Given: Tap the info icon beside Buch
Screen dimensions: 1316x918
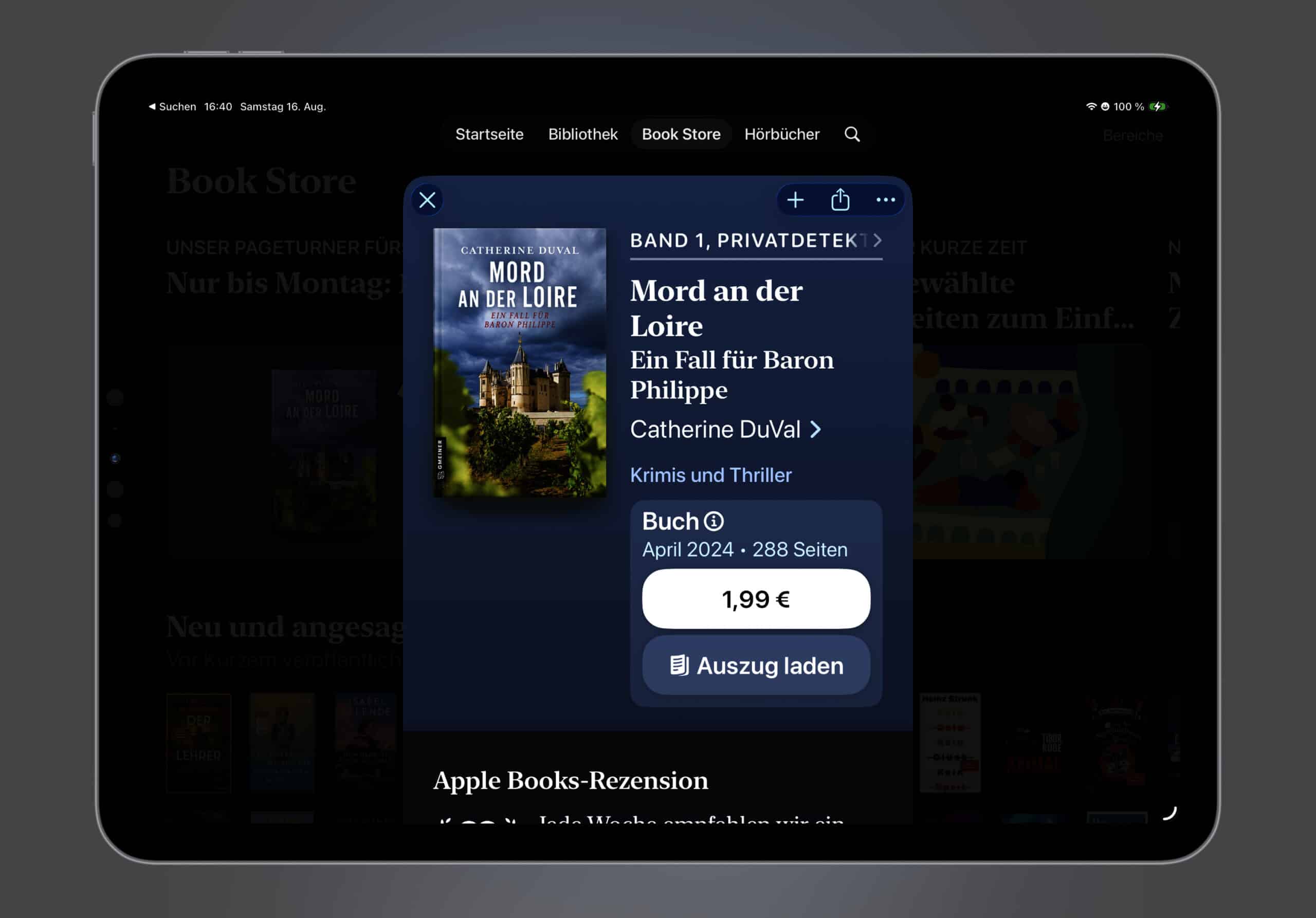Looking at the screenshot, I should pos(714,522).
